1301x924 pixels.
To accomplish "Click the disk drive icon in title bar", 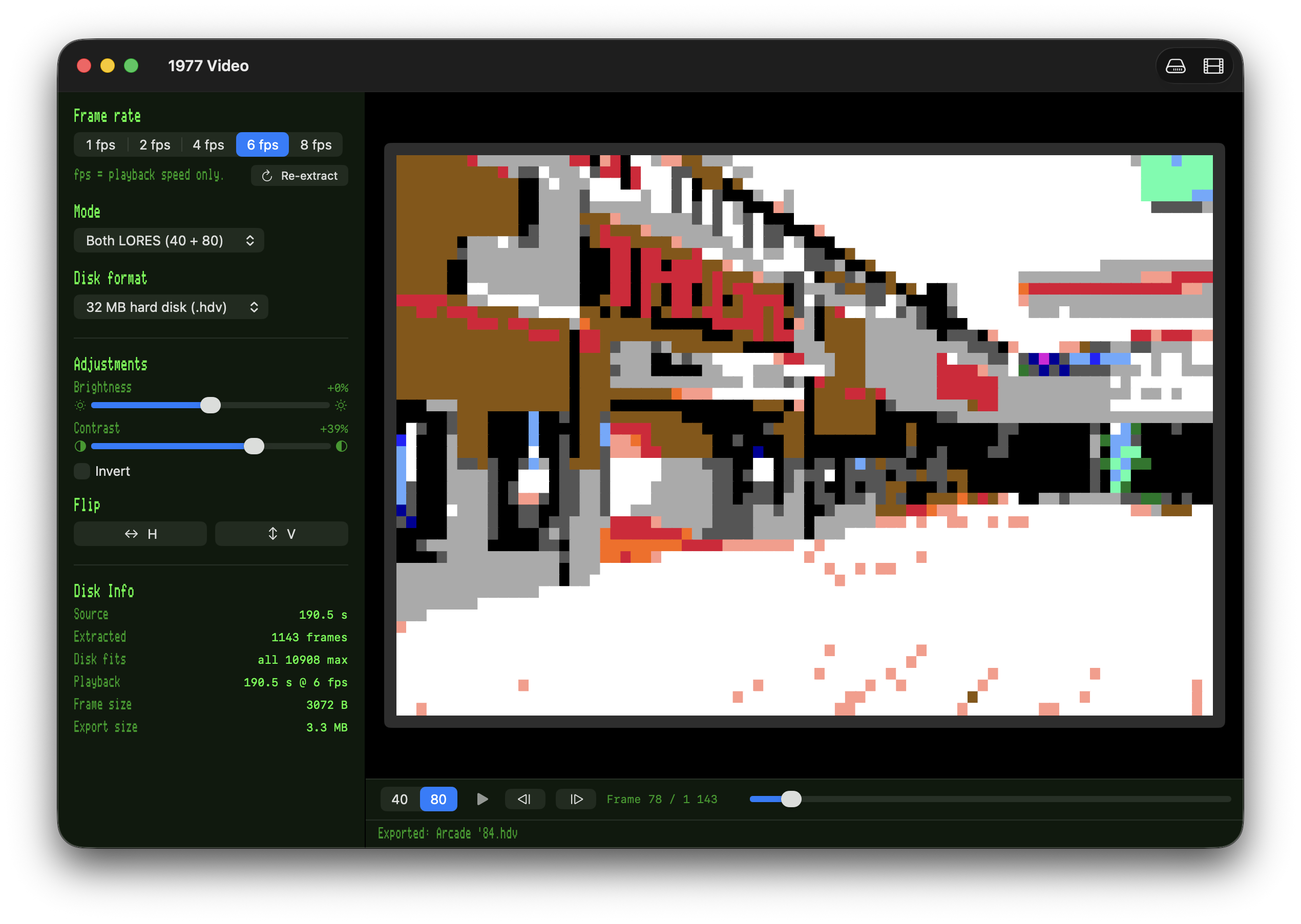I will tap(1176, 66).
